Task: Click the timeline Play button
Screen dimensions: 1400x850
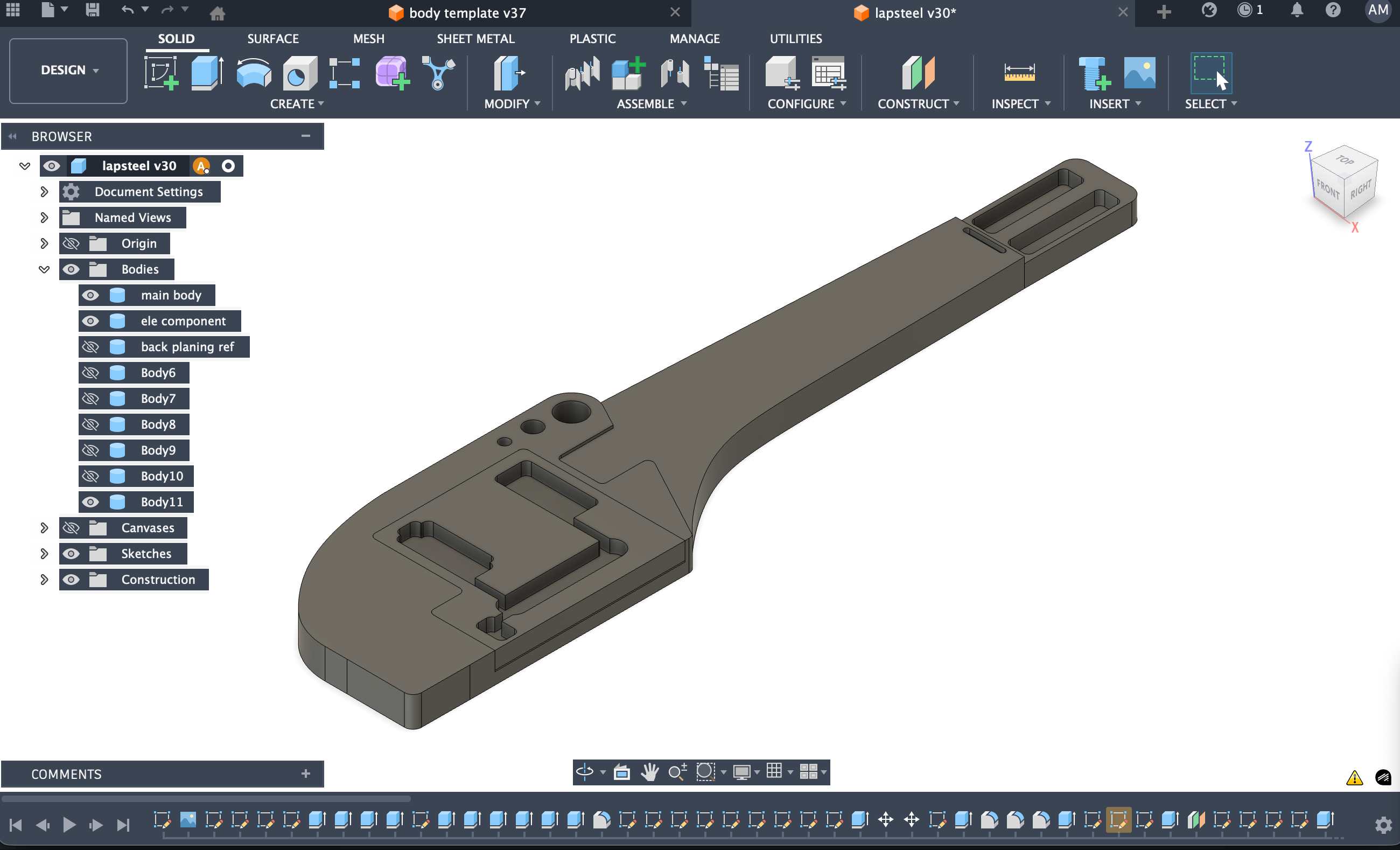Action: coord(69,825)
